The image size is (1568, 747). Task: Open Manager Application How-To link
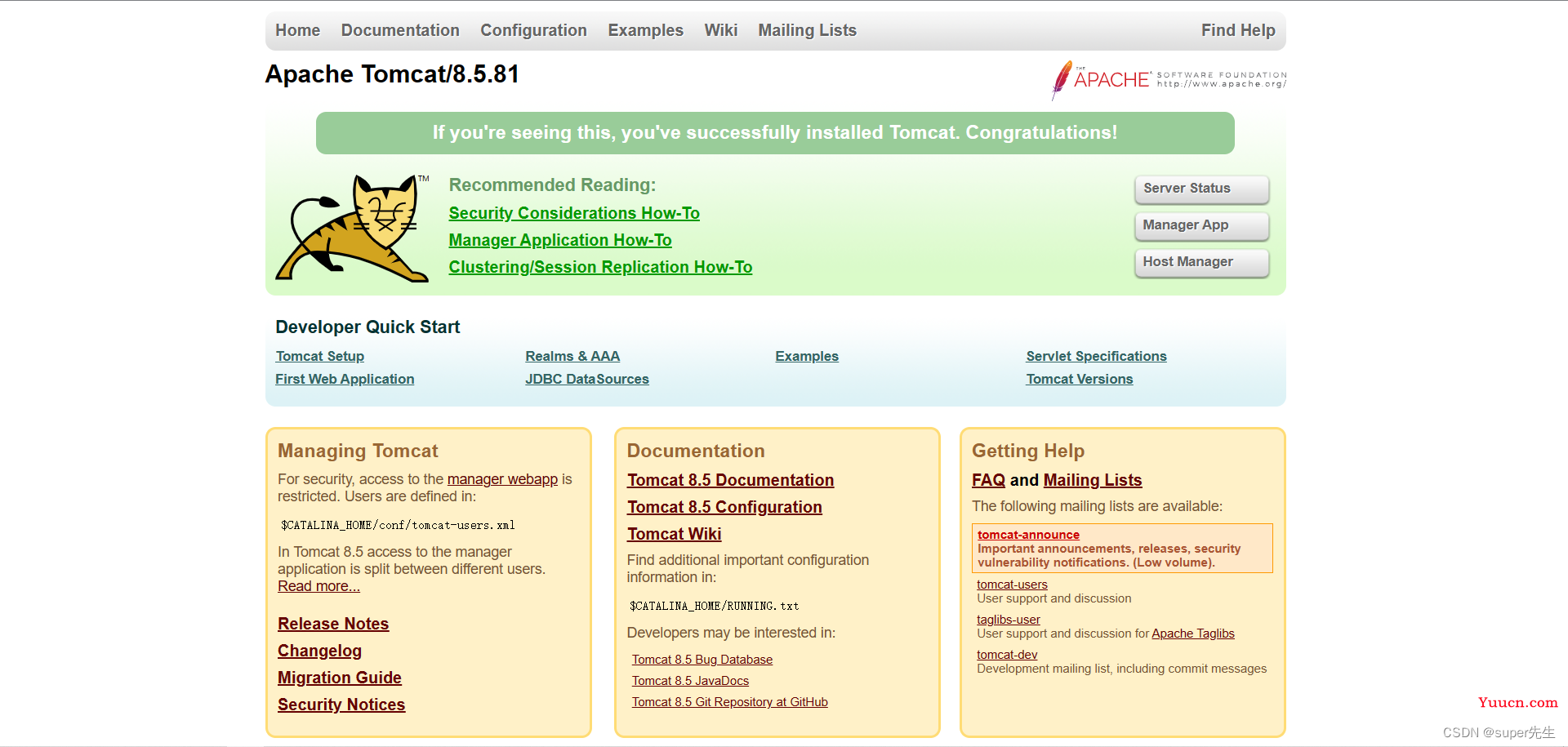(560, 240)
